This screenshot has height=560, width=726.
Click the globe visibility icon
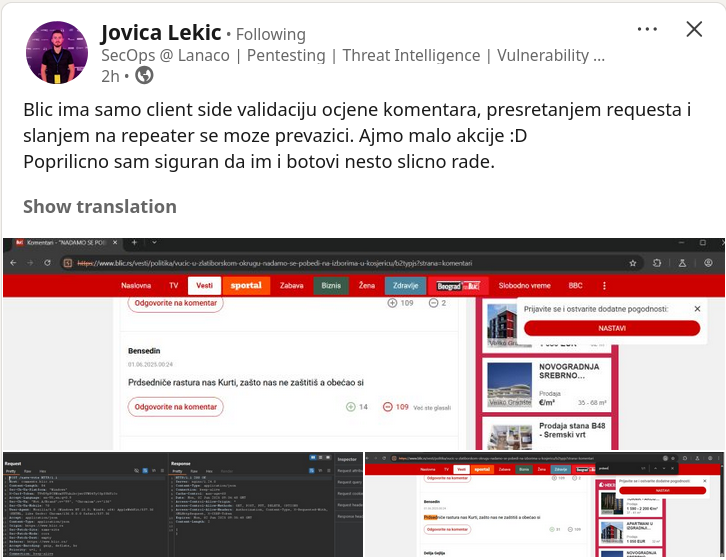[x=144, y=76]
